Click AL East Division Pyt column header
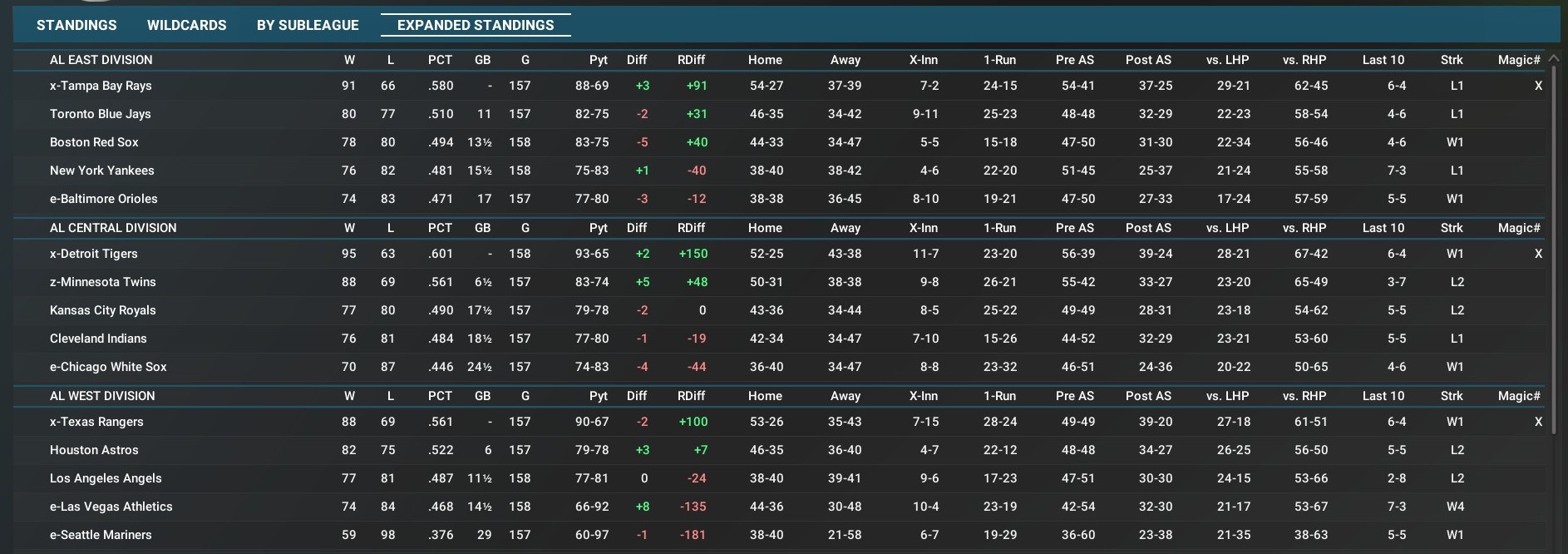 pos(598,60)
